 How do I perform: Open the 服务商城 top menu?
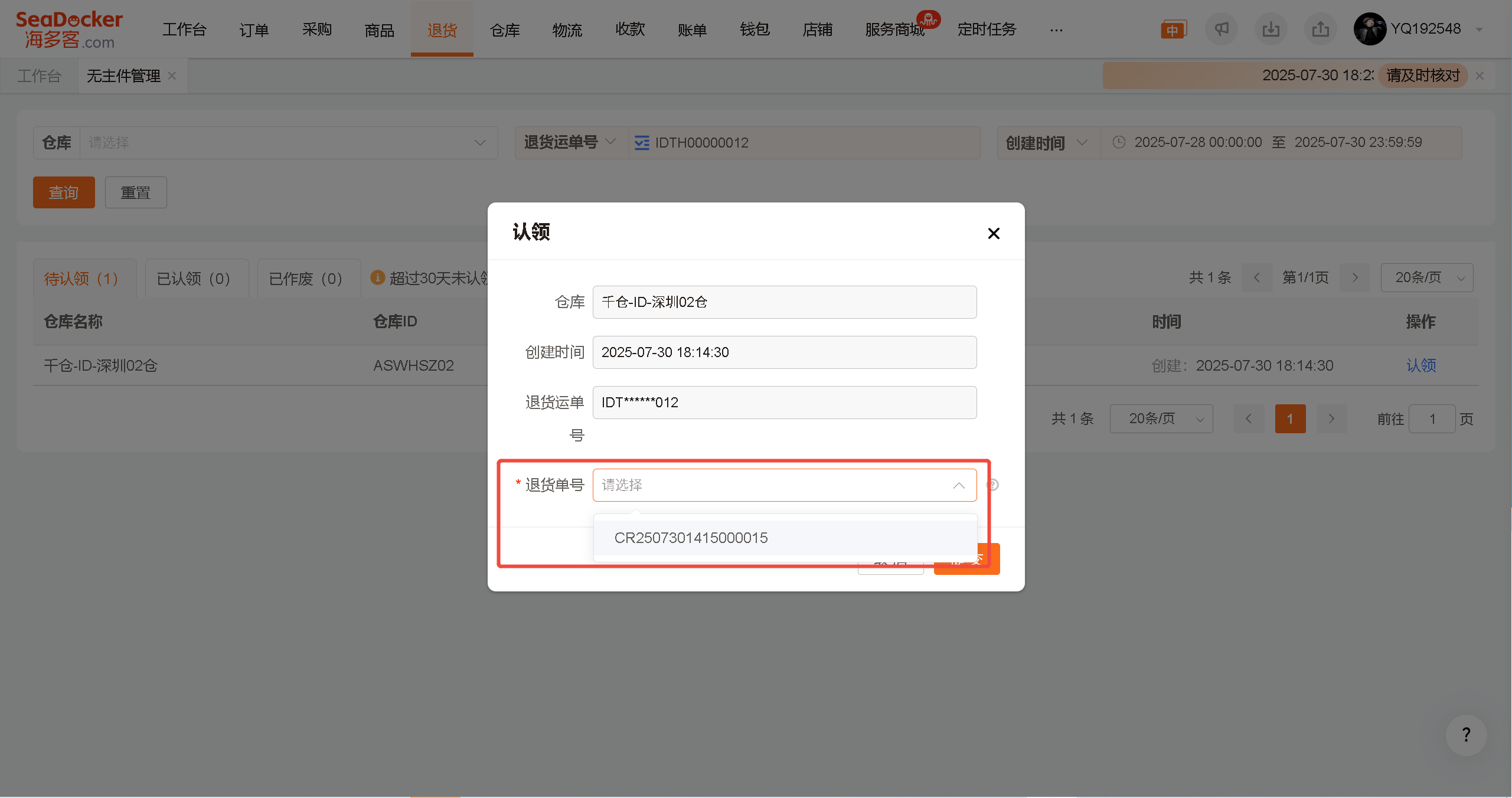coord(895,30)
